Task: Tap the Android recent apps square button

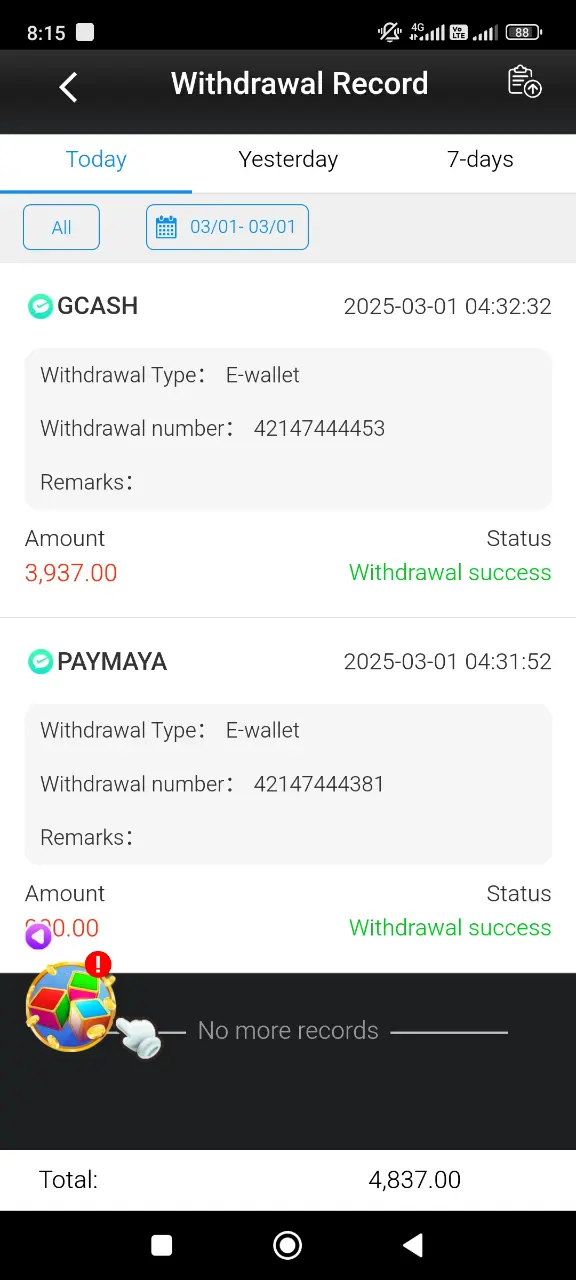Action: pyautogui.click(x=162, y=1245)
